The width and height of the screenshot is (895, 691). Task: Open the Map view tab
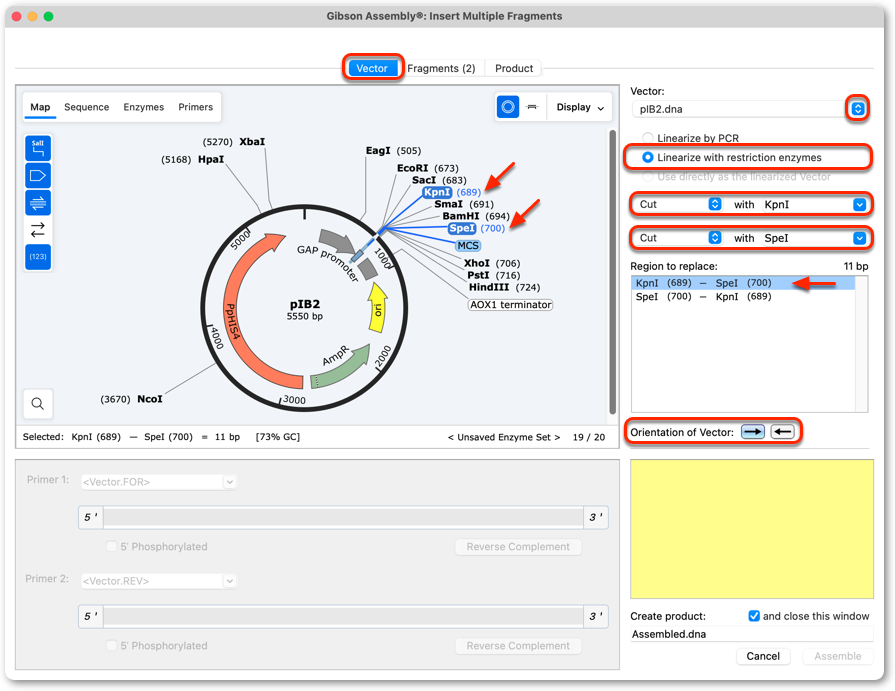(40, 107)
